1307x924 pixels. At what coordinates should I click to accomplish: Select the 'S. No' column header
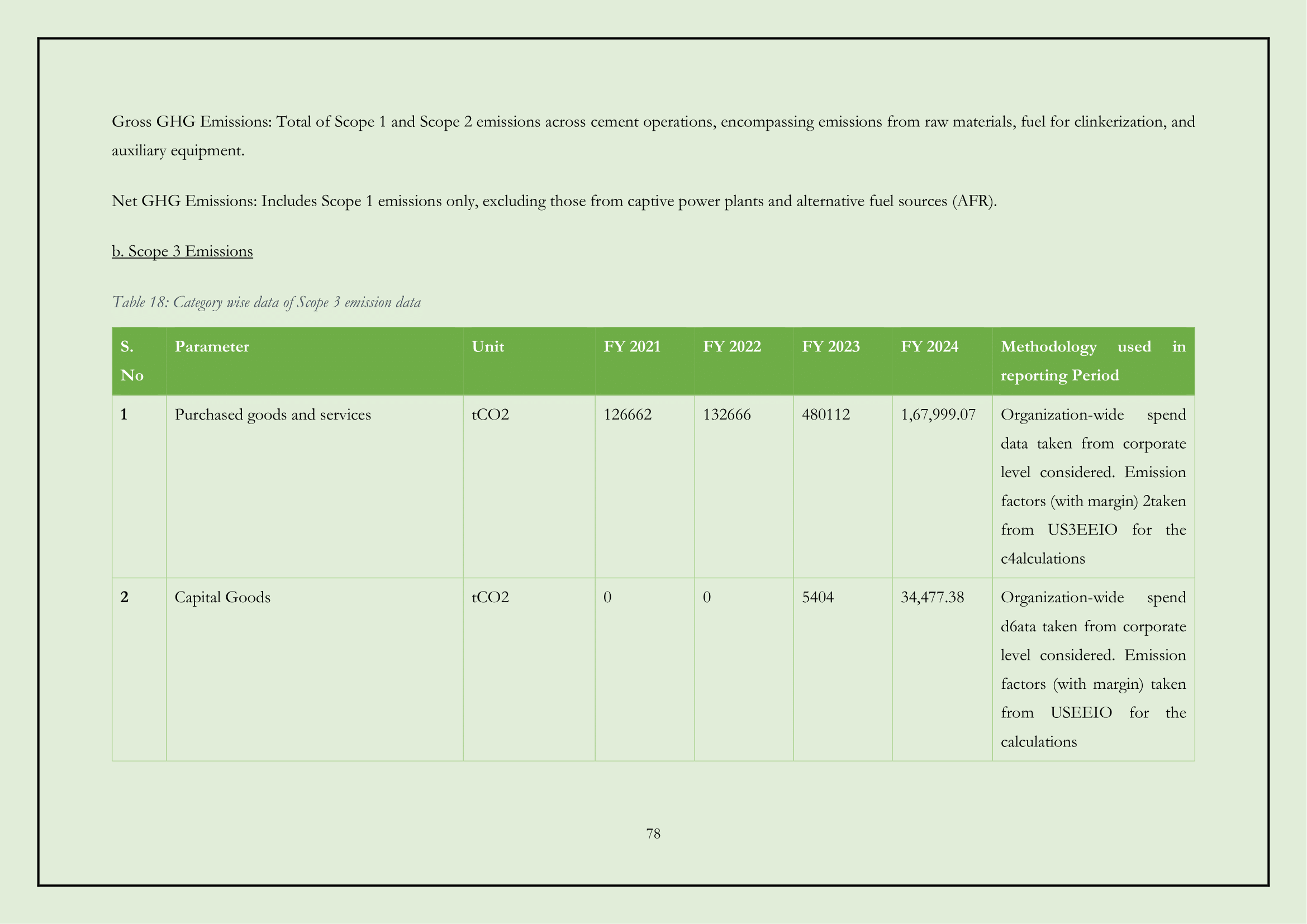tap(132, 361)
